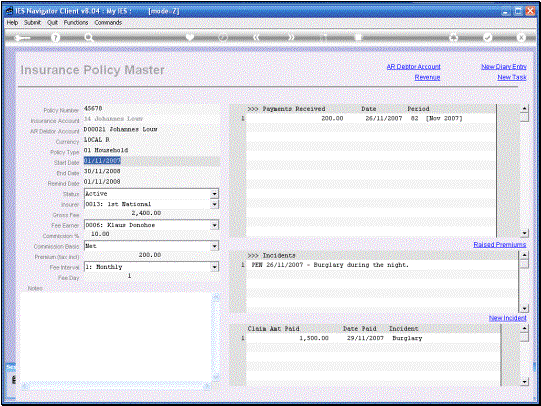Image resolution: width=541 pixels, height=406 pixels.
Task: Click inside the Notes text area
Action: coord(116,337)
